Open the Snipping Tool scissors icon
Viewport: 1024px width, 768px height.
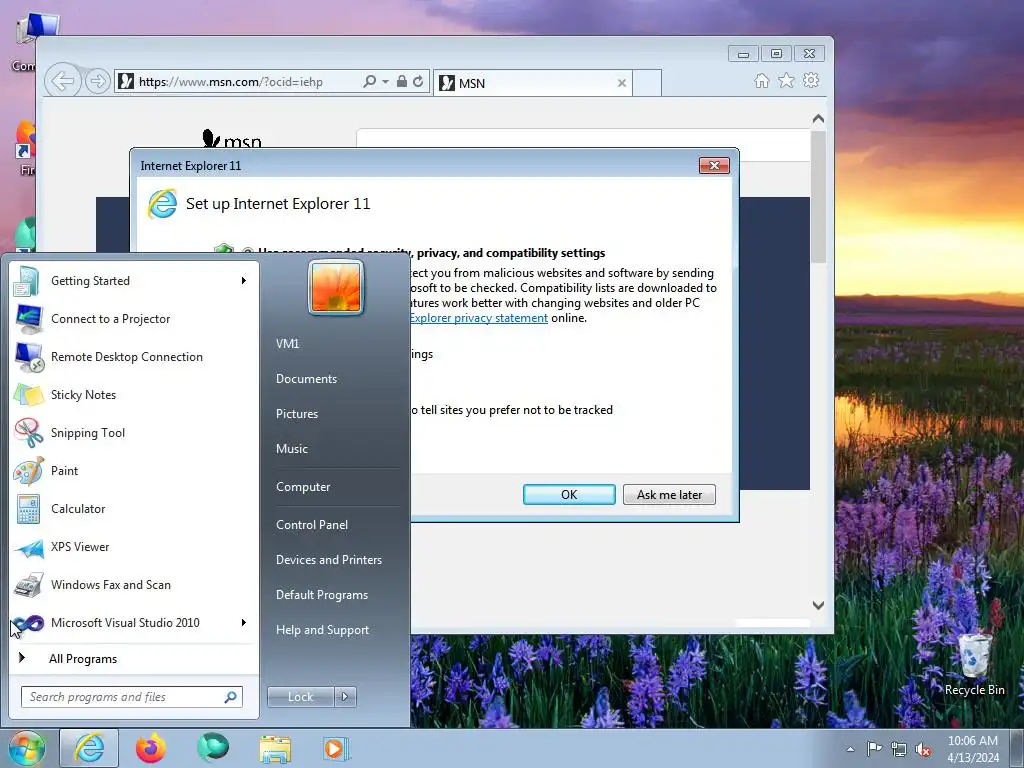(28, 432)
